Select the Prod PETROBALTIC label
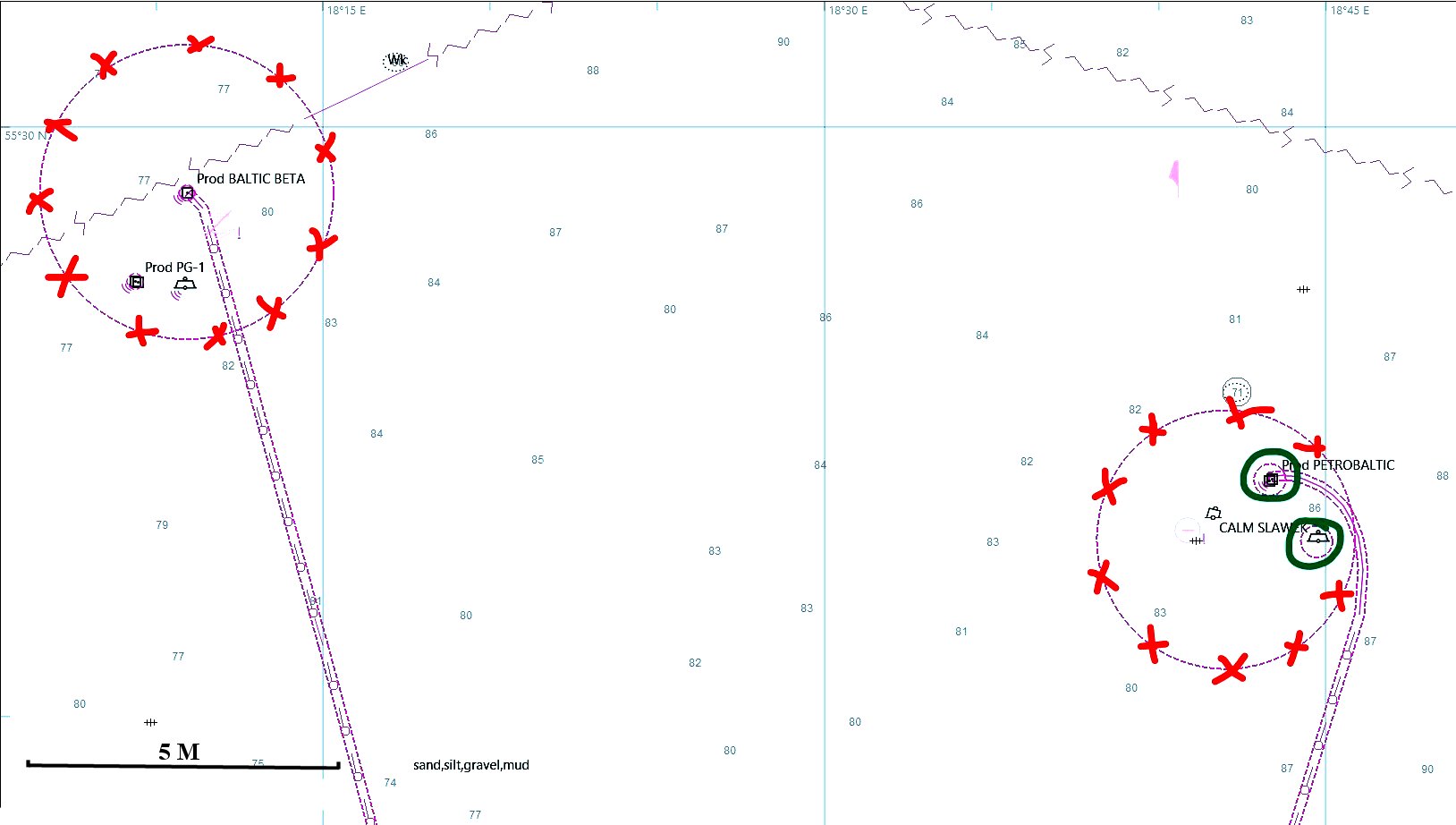Screen dimensions: 1456x825 point(1338,465)
